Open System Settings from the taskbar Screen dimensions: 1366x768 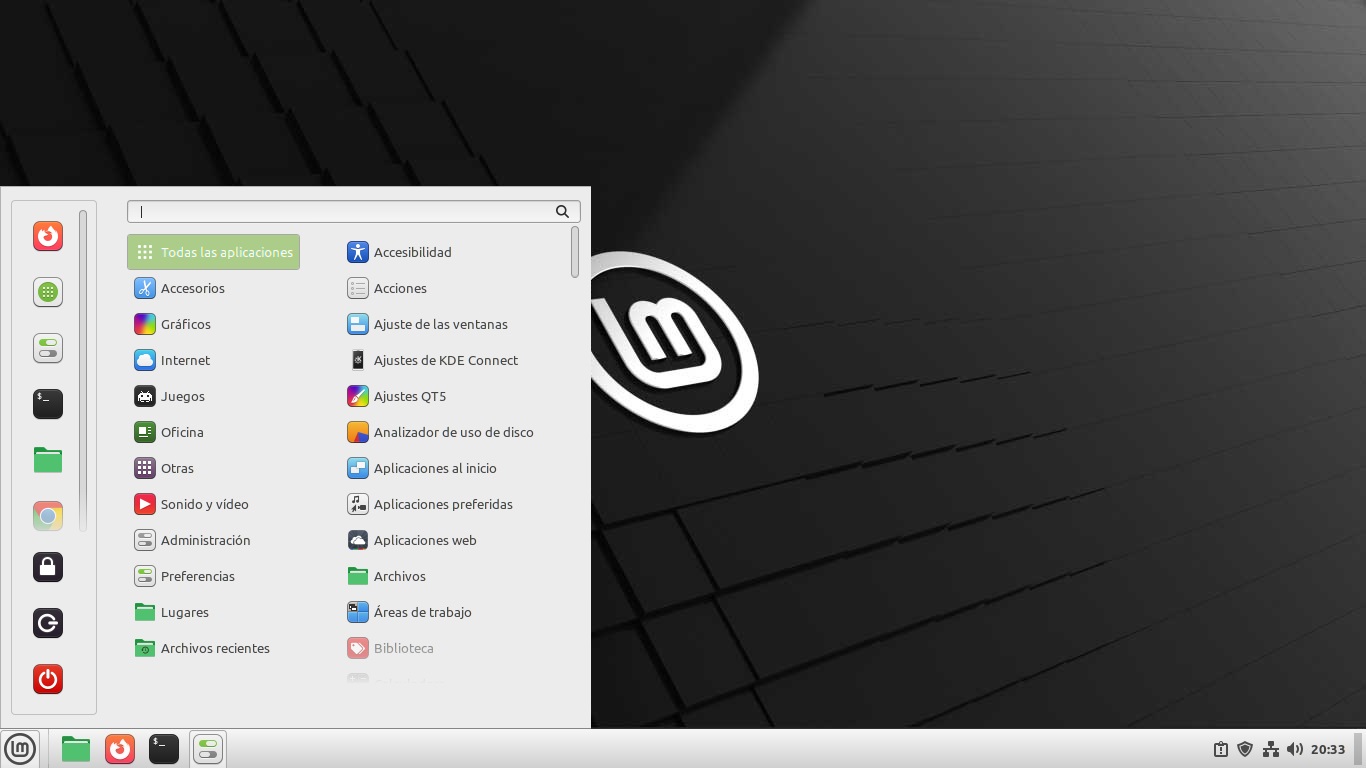tap(208, 748)
